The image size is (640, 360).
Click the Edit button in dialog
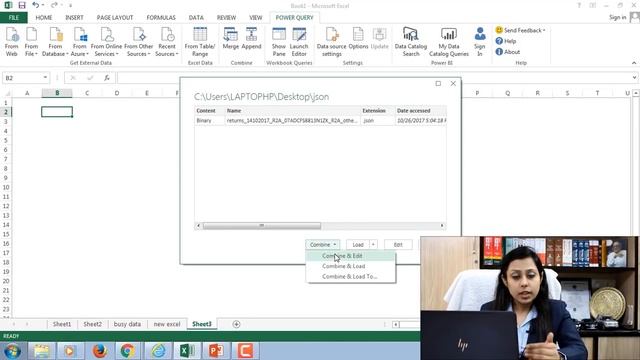click(398, 244)
